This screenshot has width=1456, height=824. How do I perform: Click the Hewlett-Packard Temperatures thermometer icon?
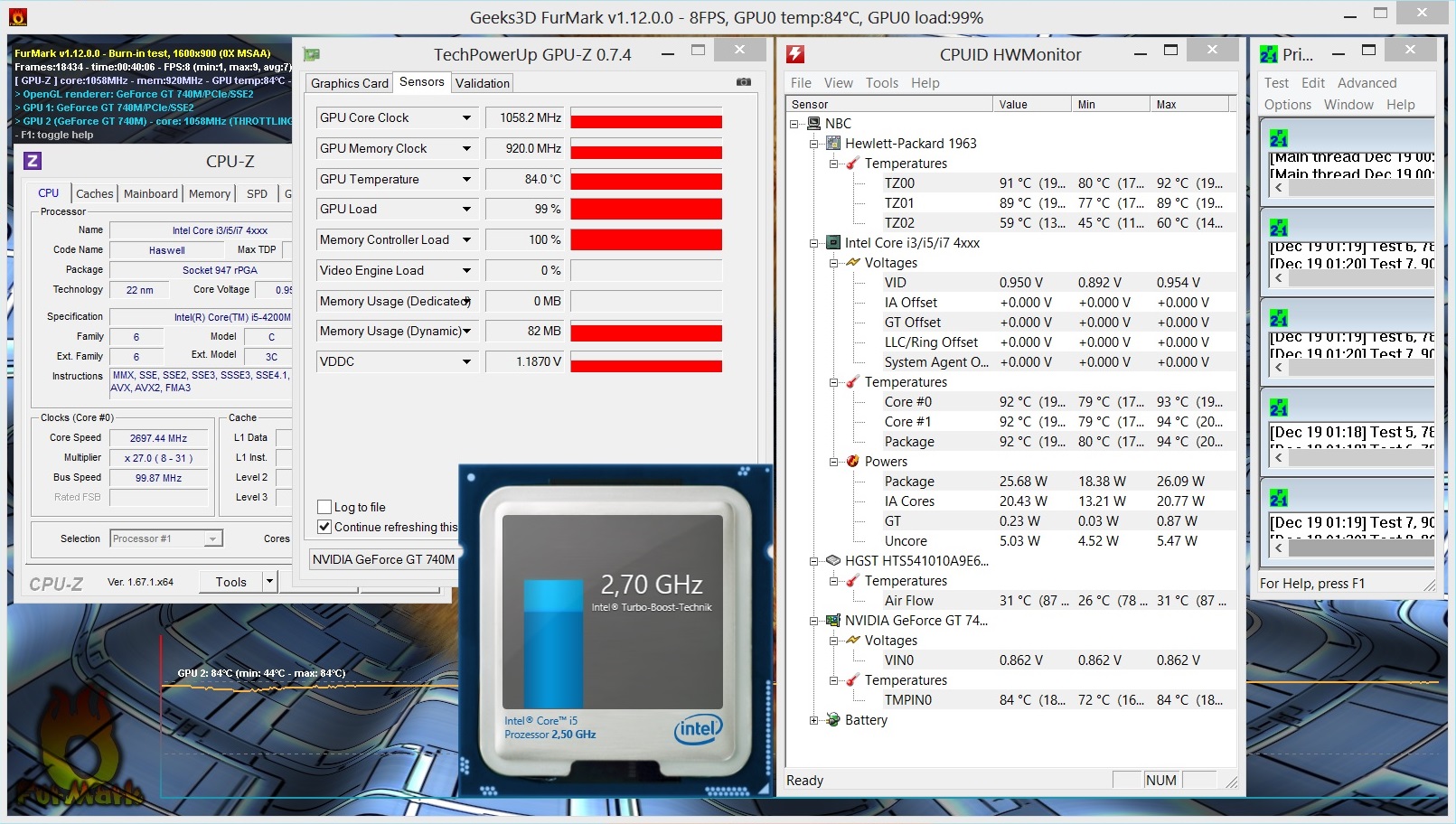[x=852, y=163]
